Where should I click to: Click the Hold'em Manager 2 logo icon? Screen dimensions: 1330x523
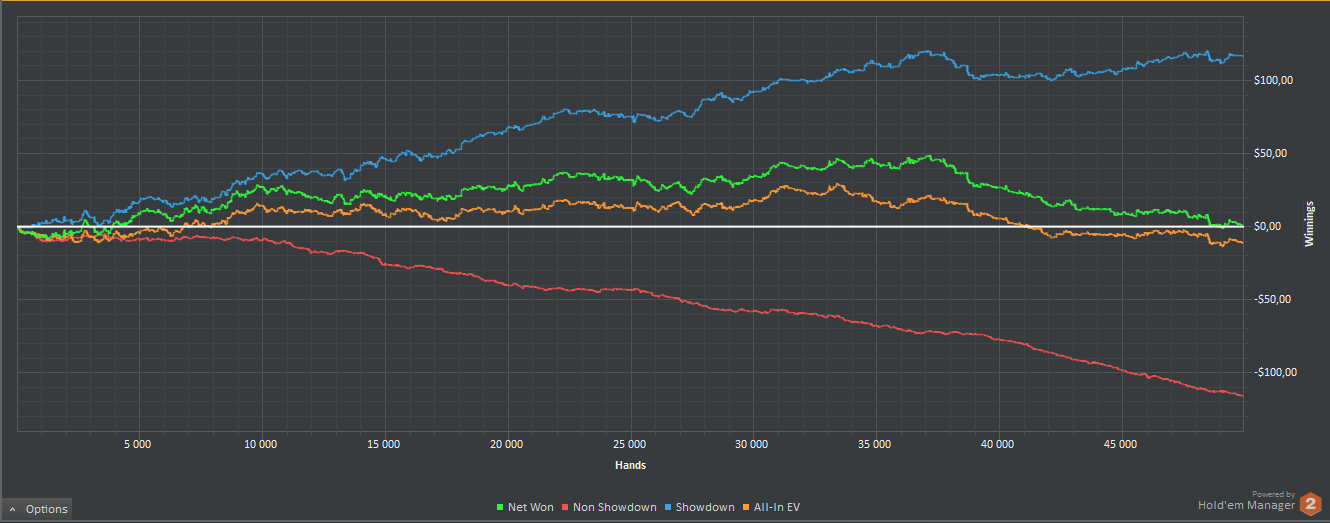(x=1310, y=504)
